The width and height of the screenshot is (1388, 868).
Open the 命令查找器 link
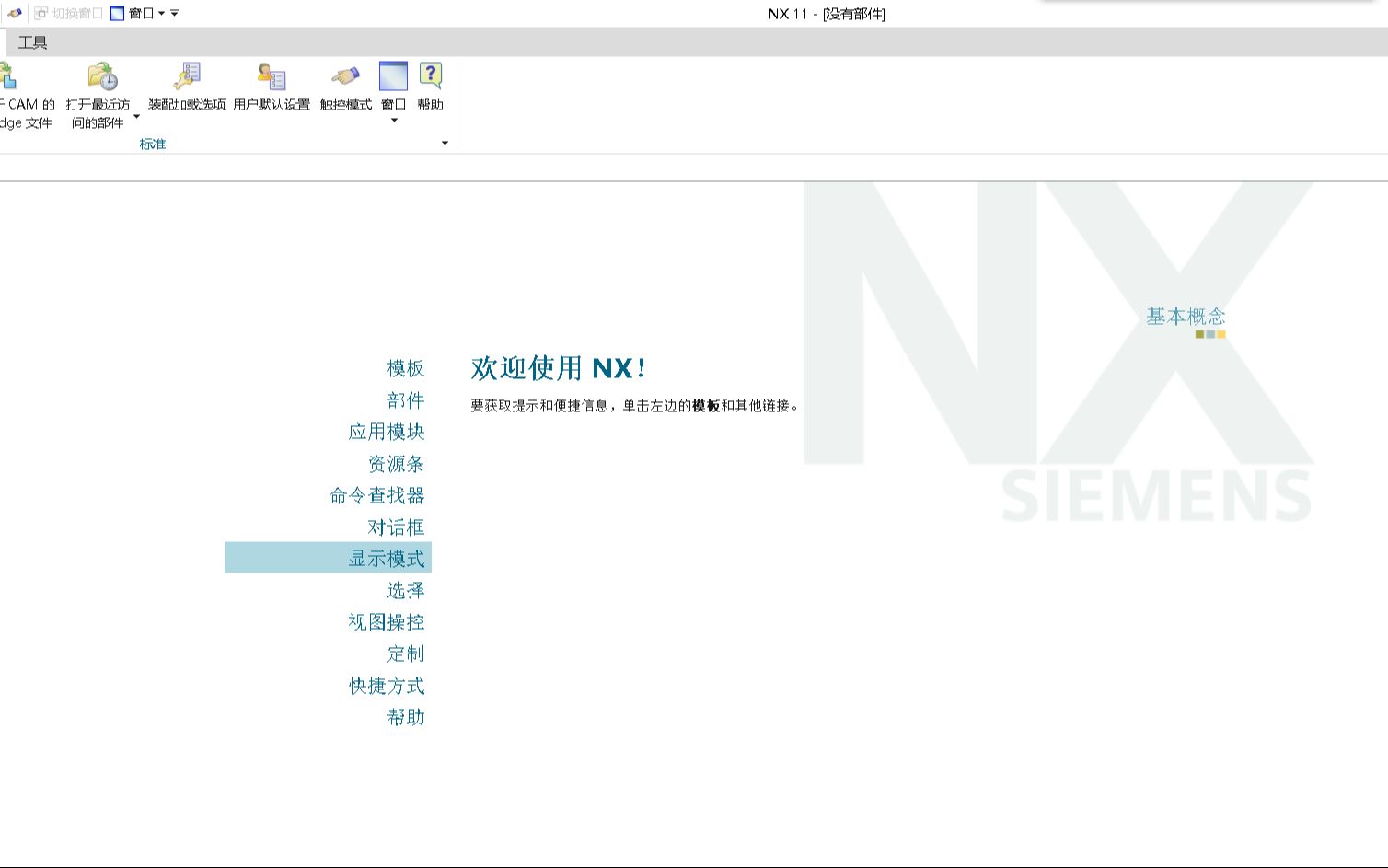(377, 495)
